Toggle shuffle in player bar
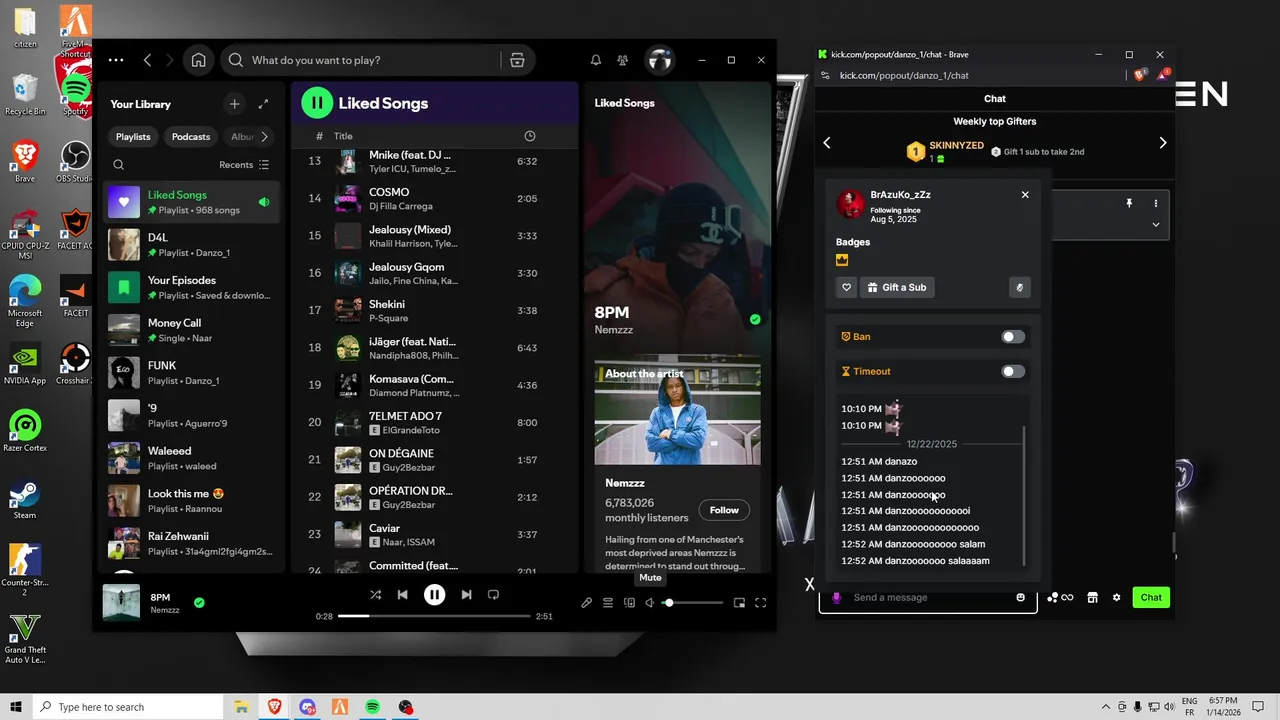Screen dimensions: 1280x720 point(375,594)
